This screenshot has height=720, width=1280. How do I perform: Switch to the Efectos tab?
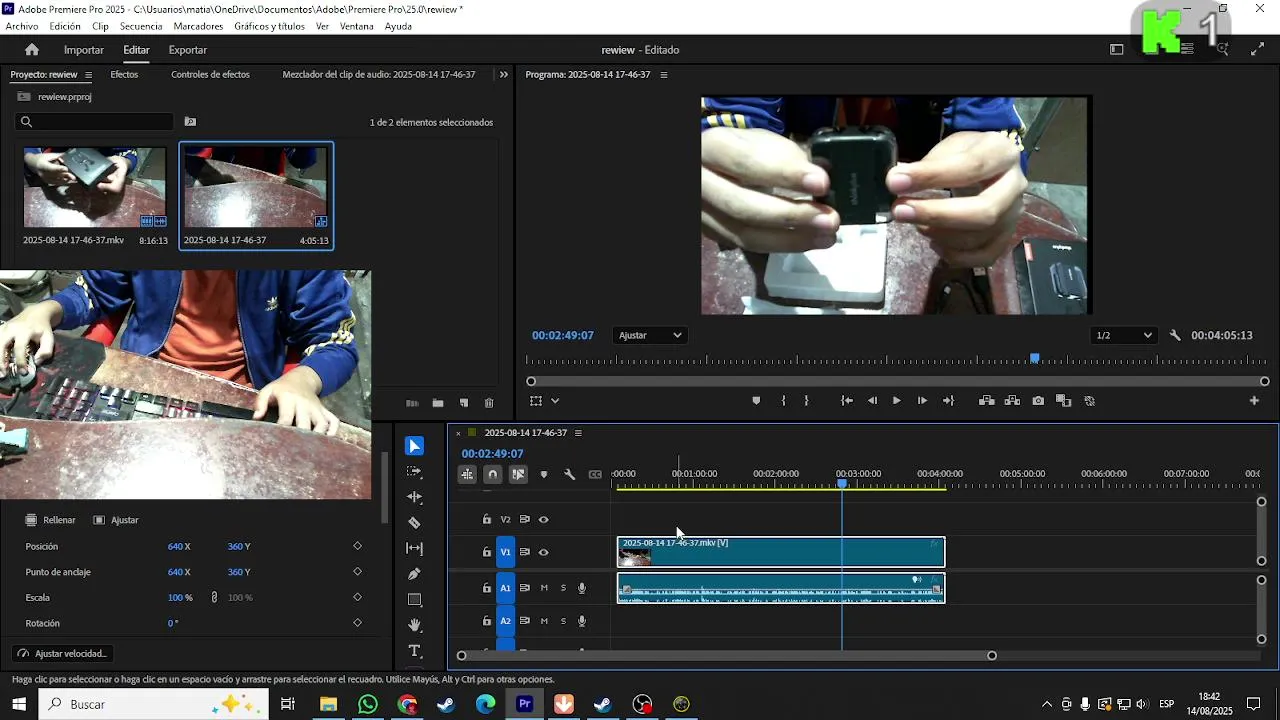point(124,75)
